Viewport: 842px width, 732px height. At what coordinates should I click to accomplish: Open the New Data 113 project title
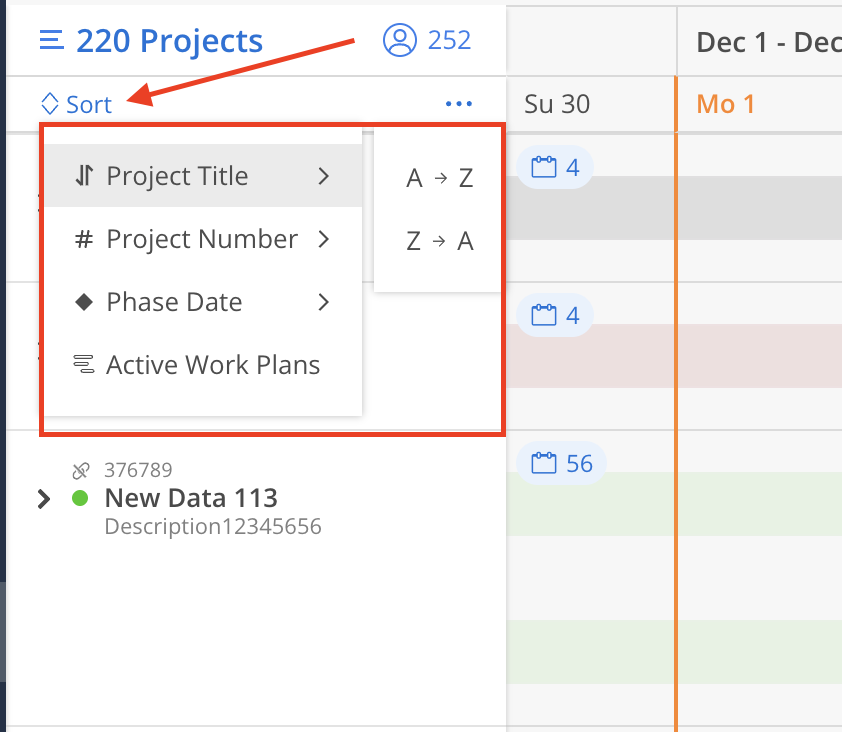tap(191, 498)
